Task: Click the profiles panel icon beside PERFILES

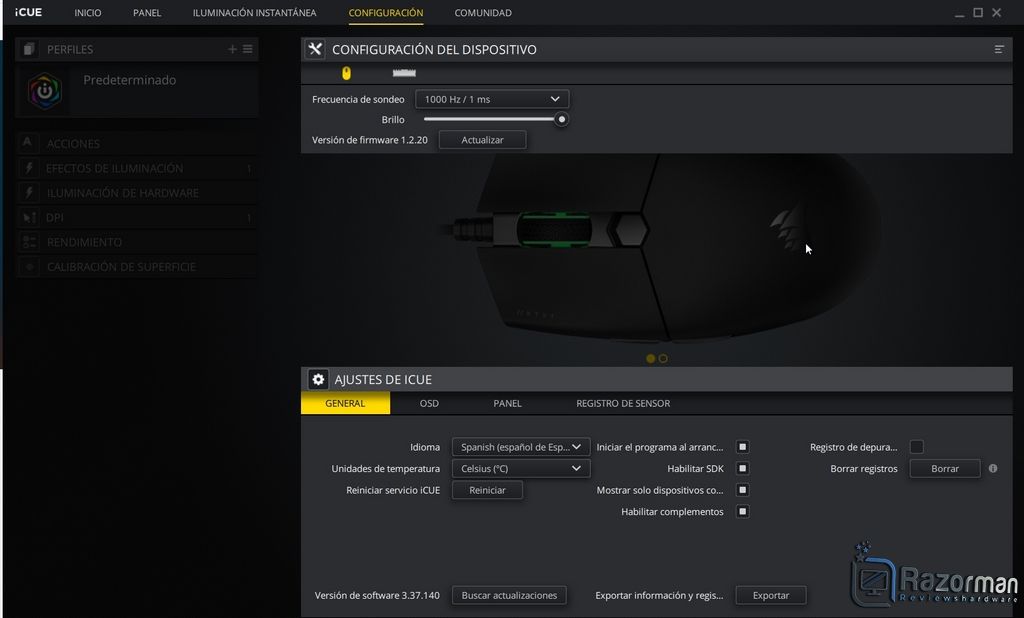Action: pyautogui.click(x=28, y=49)
